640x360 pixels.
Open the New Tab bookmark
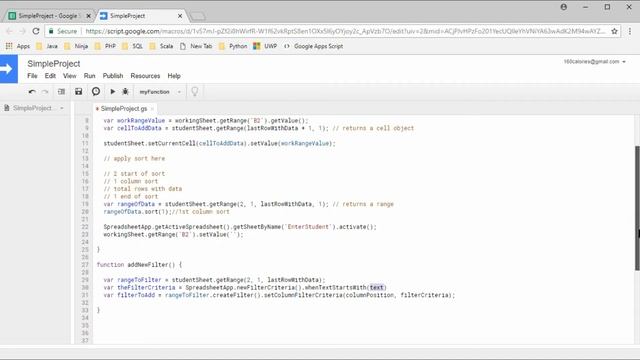[196, 46]
